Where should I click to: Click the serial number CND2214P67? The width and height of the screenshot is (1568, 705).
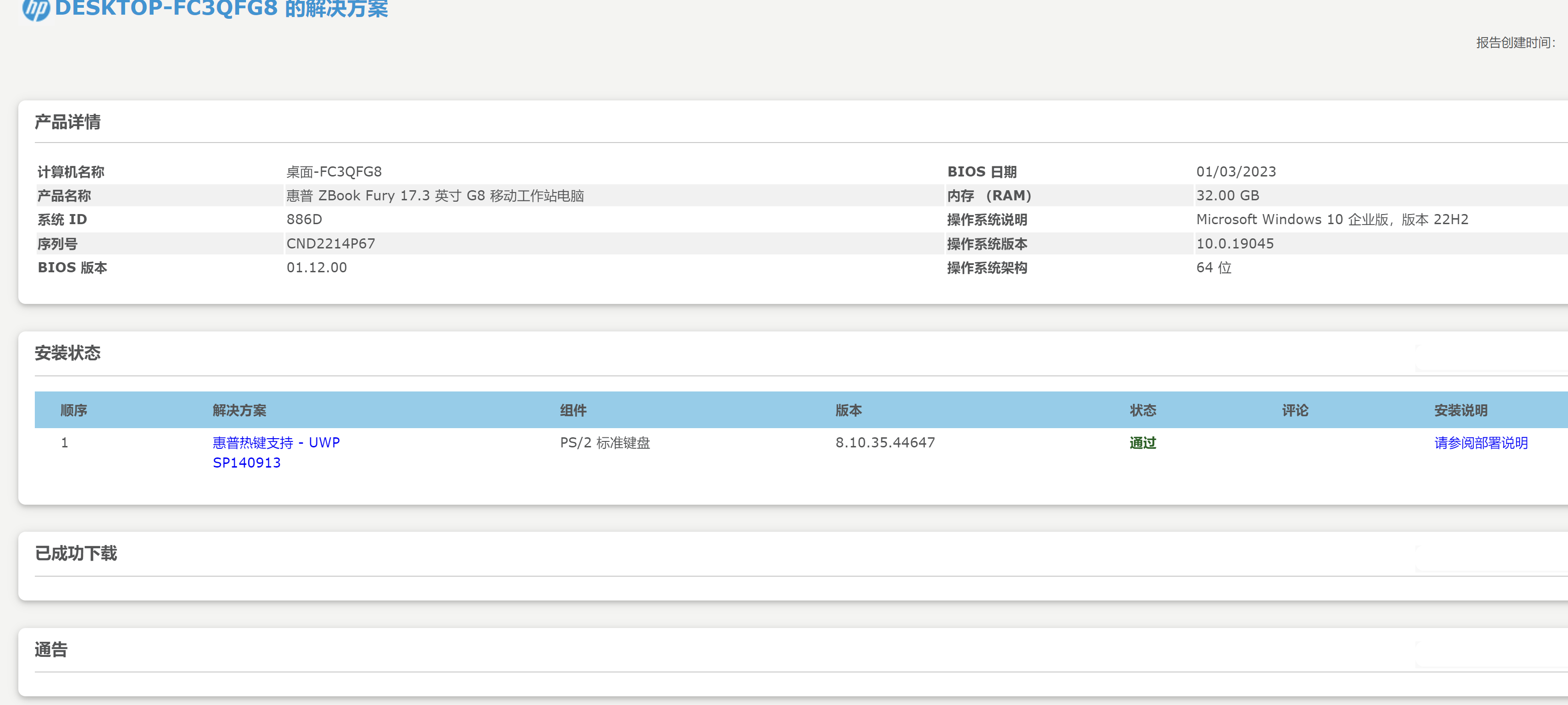pyautogui.click(x=331, y=243)
